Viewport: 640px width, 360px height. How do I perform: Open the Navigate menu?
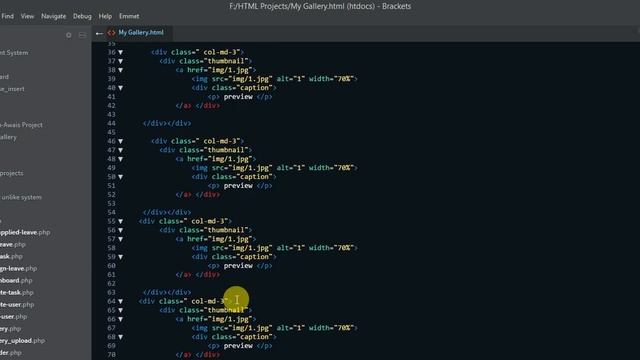click(x=53, y=16)
